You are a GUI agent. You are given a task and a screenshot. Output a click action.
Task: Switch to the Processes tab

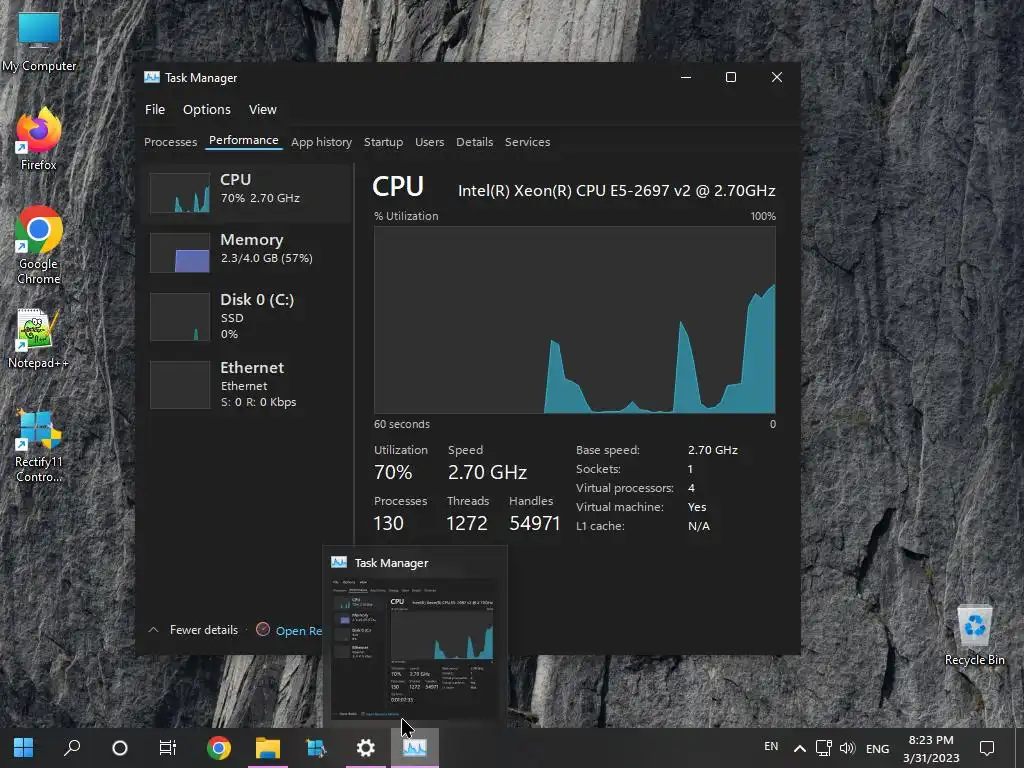[170, 142]
